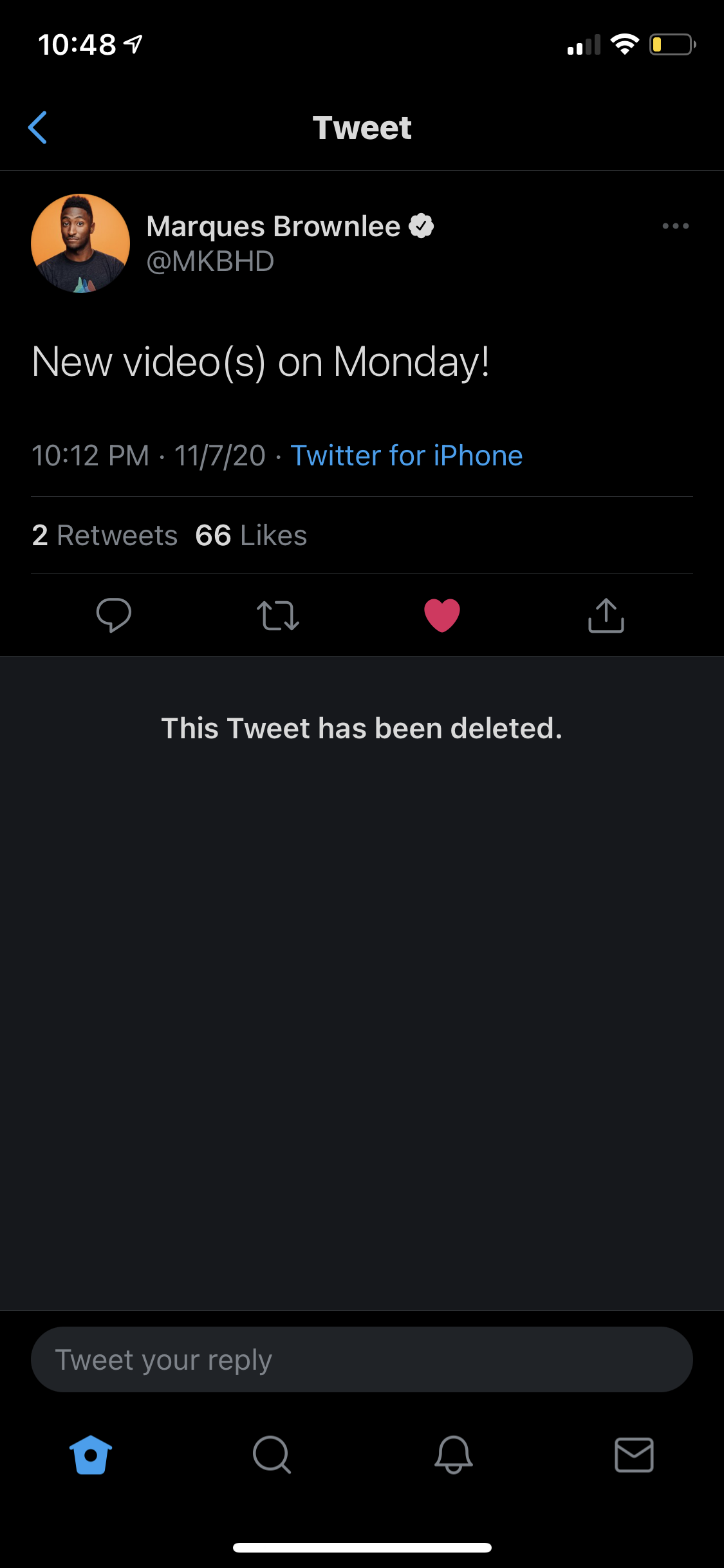The height and width of the screenshot is (1568, 724).
Task: Open Marques Brownlee's profile picture
Action: click(x=80, y=243)
